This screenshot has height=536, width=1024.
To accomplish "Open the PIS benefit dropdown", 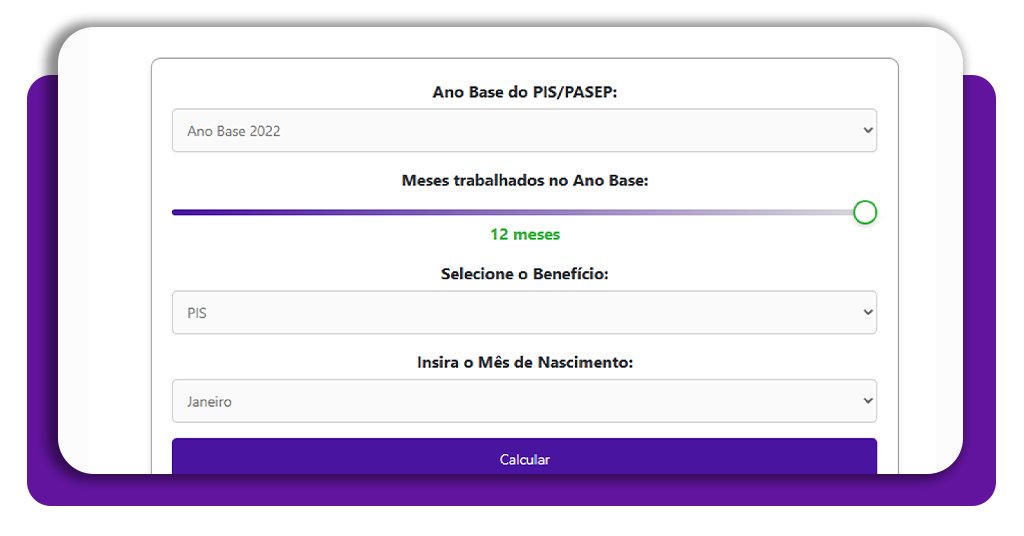I will (524, 313).
